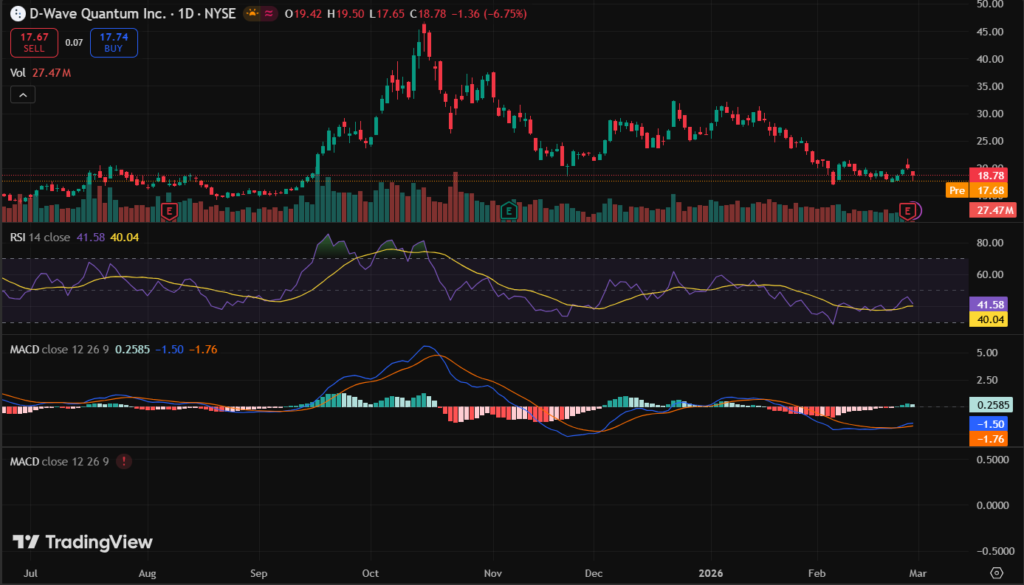Click the red MACD error warning icon
The image size is (1024, 585).
[x=123, y=462]
